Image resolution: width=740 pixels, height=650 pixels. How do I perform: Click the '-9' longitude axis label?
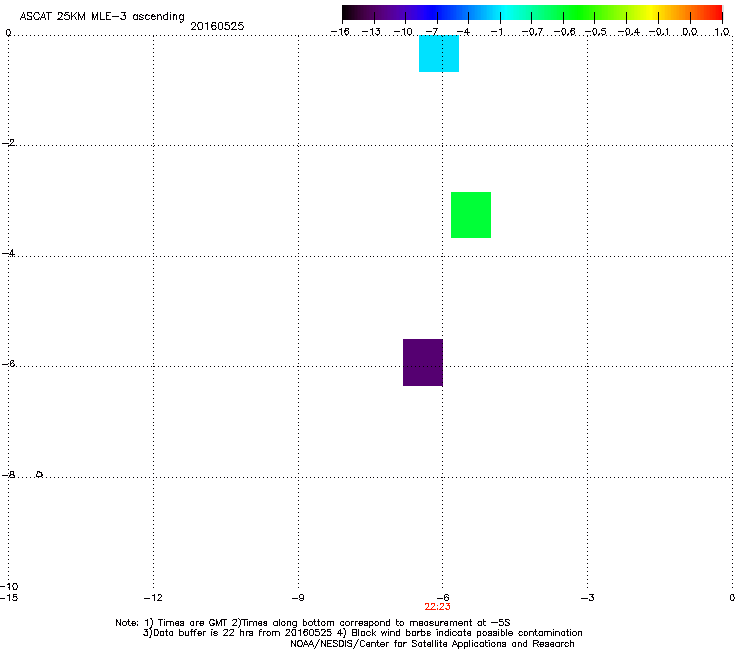click(x=298, y=598)
